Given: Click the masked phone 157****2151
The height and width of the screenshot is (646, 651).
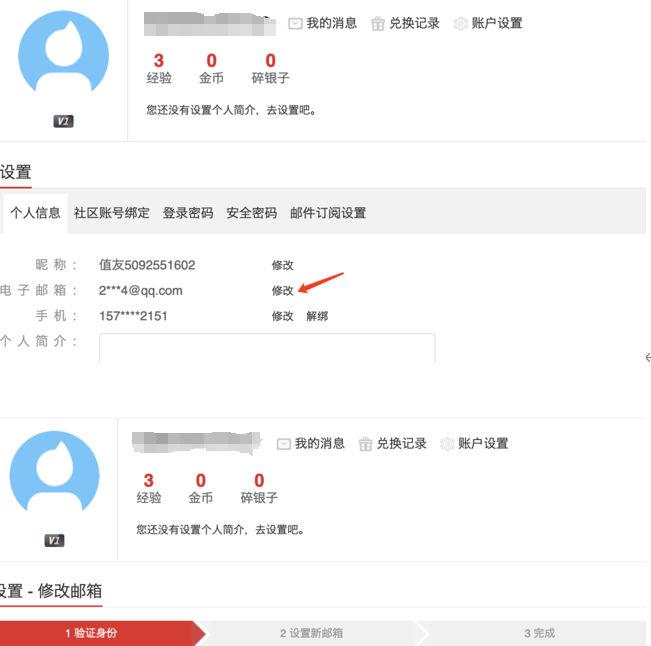Looking at the screenshot, I should pyautogui.click(x=133, y=316).
